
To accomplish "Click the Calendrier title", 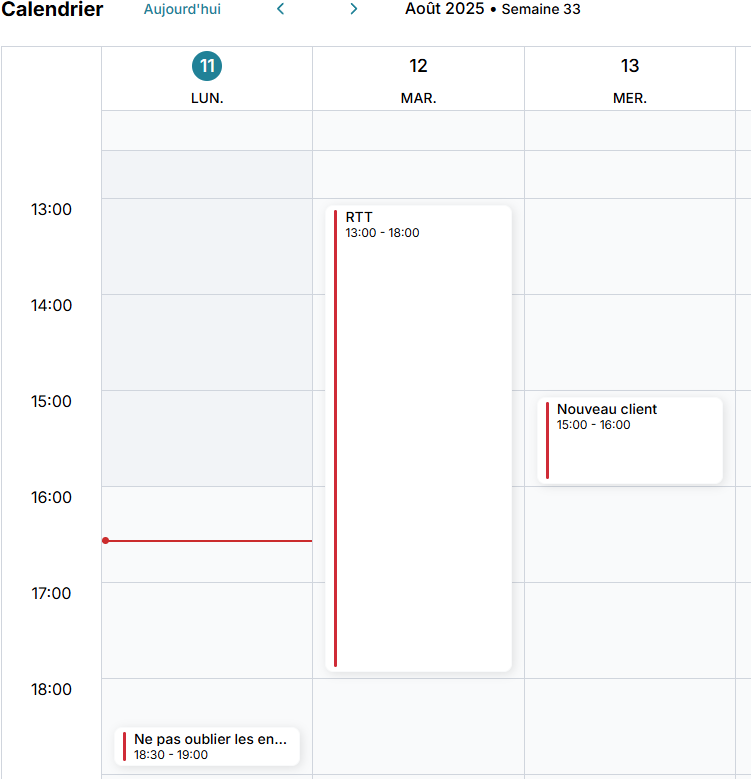I will pyautogui.click(x=52, y=10).
